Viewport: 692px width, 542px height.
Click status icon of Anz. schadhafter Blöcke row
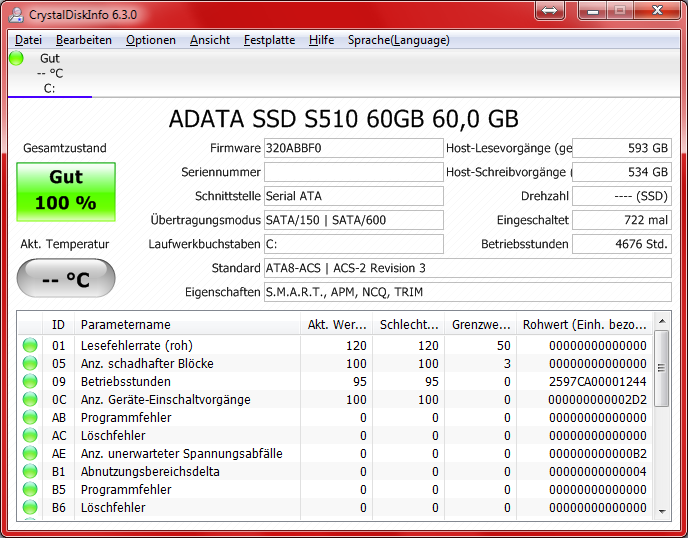30,363
